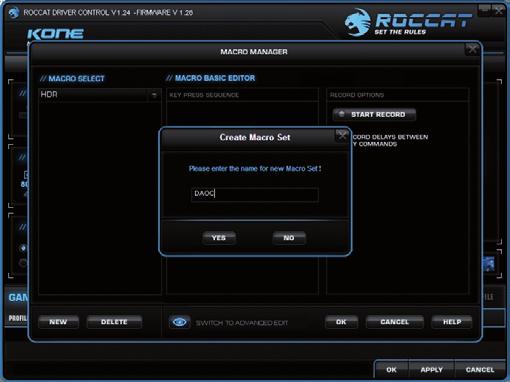Close the Macro Manager window
Image resolution: width=510 pixels, height=382 pixels.
(472, 50)
